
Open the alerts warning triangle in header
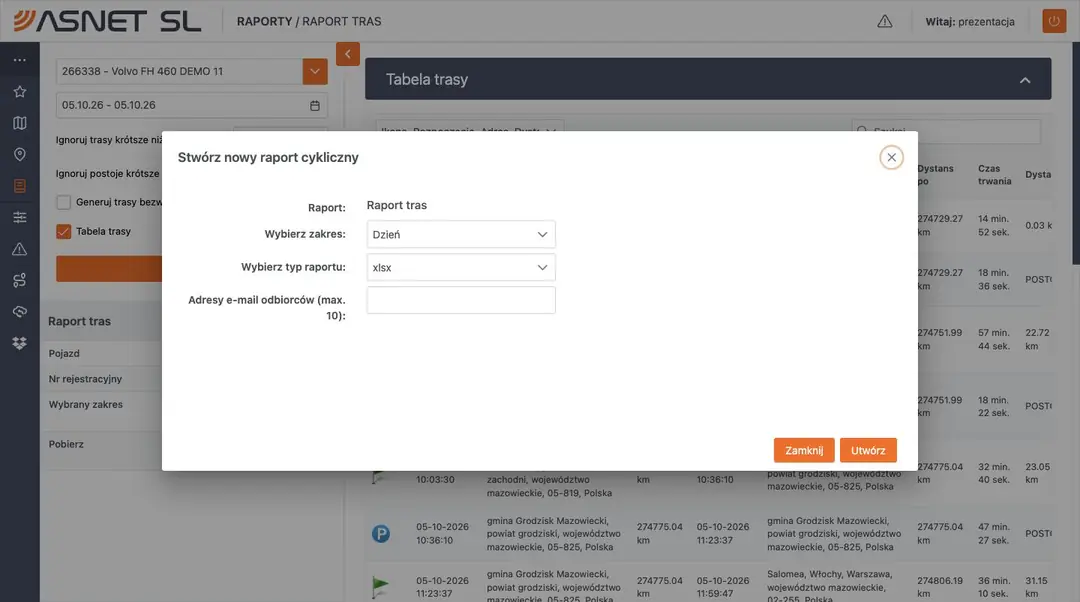point(884,21)
